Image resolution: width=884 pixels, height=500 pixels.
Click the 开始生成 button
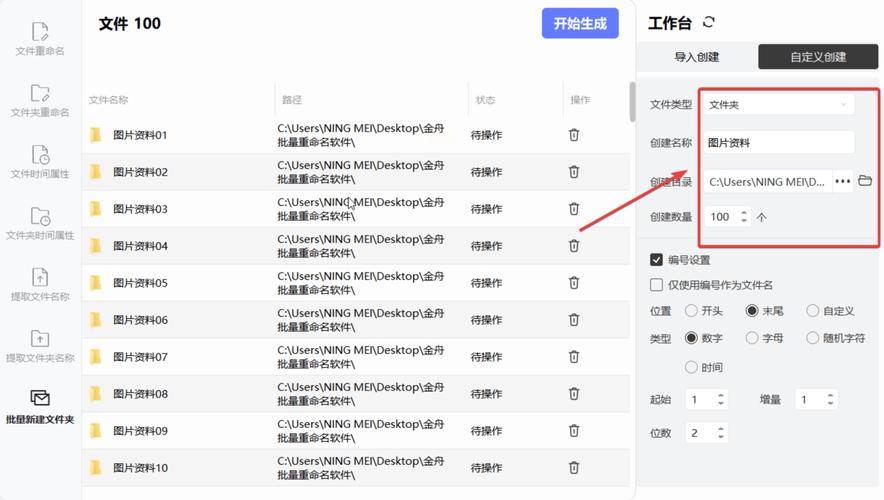[x=580, y=23]
